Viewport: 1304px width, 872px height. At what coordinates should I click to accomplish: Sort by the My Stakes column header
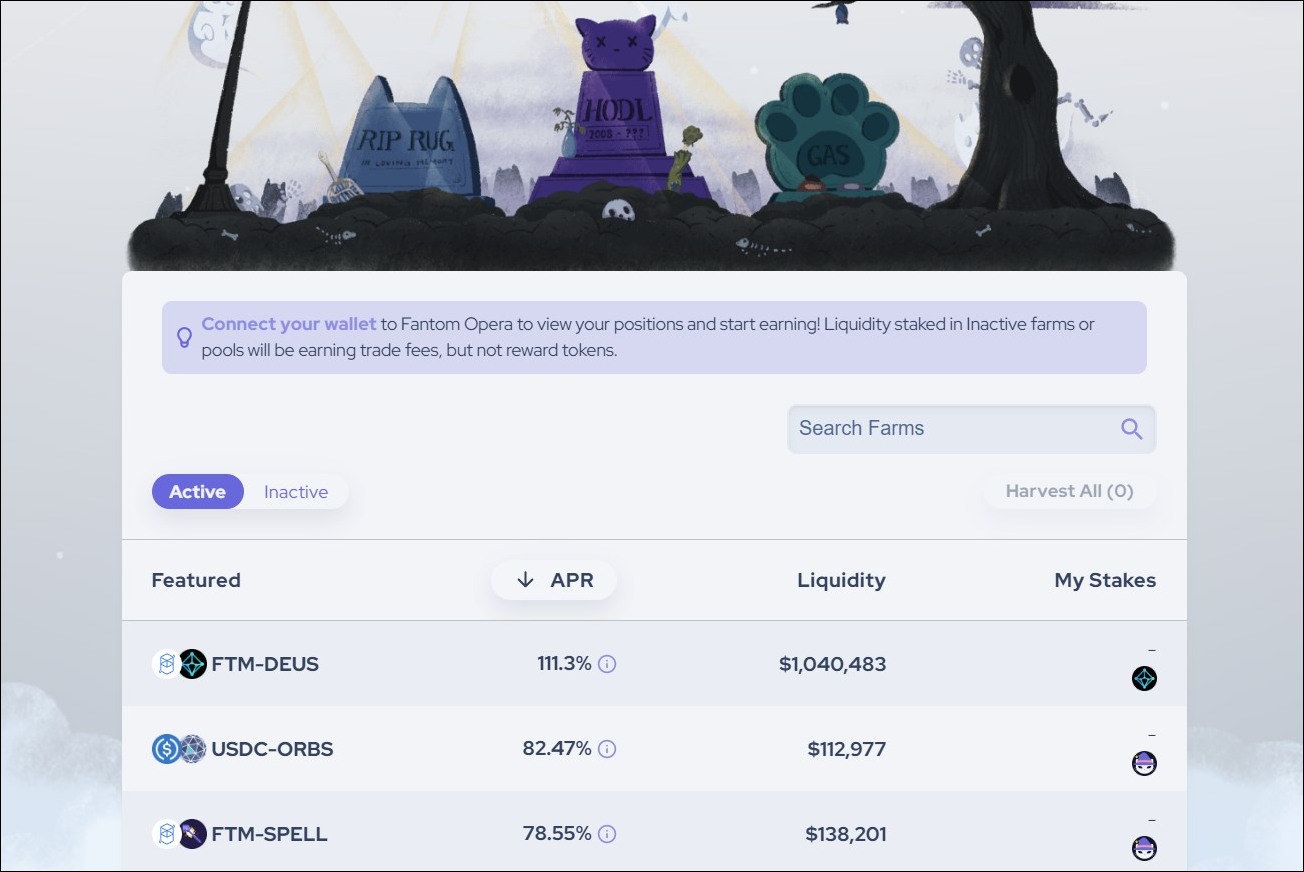point(1105,580)
